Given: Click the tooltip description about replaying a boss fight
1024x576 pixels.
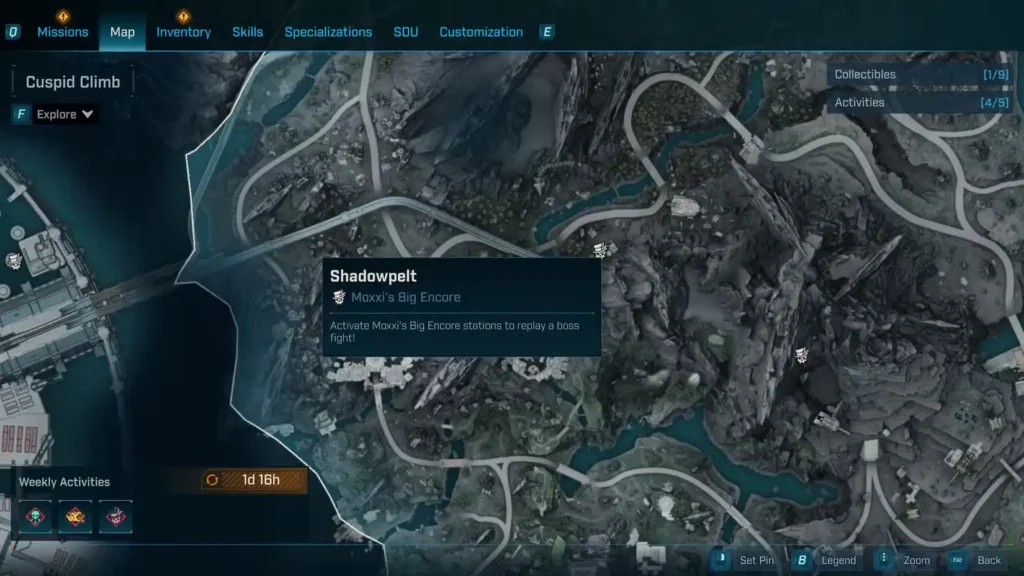Looking at the screenshot, I should pos(455,332).
